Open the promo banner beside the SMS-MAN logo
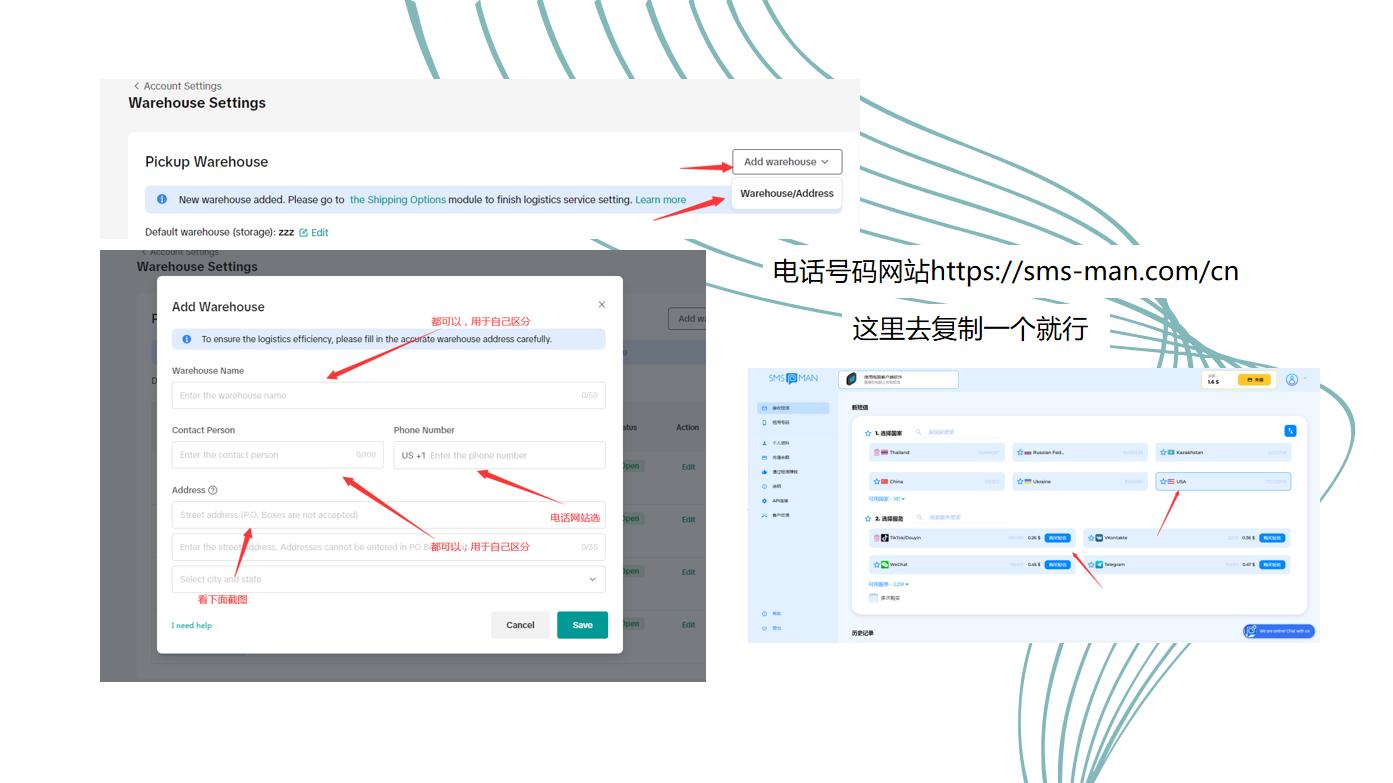This screenshot has width=1393, height=783. coord(898,379)
